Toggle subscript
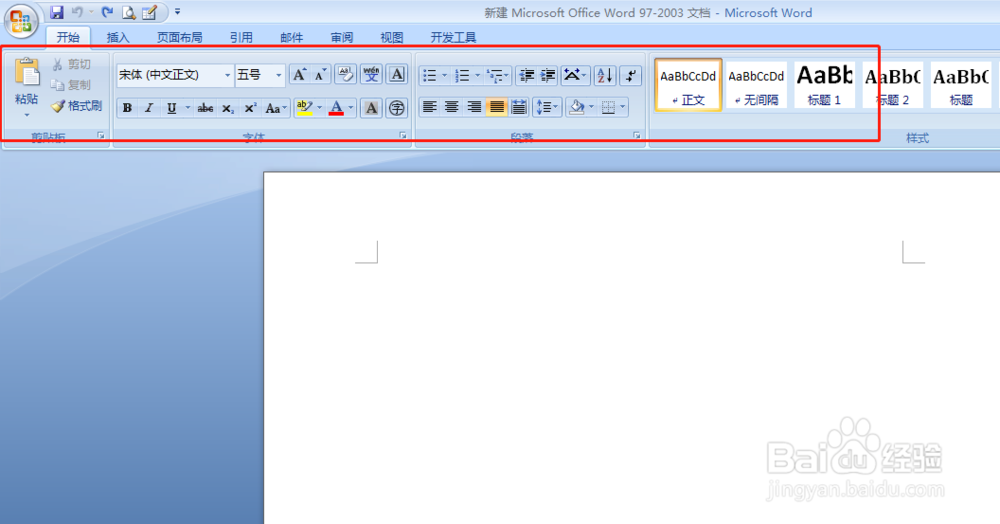 coord(228,108)
